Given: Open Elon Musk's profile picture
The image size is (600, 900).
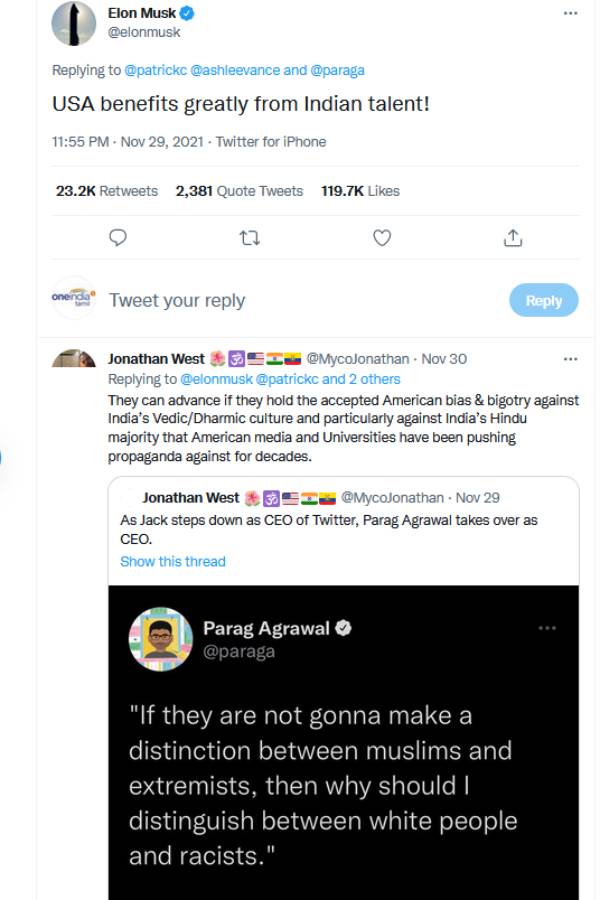Looking at the screenshot, I should pyautogui.click(x=72, y=23).
